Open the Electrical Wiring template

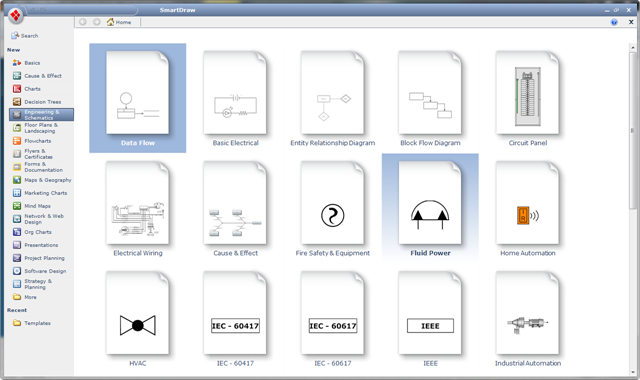138,209
